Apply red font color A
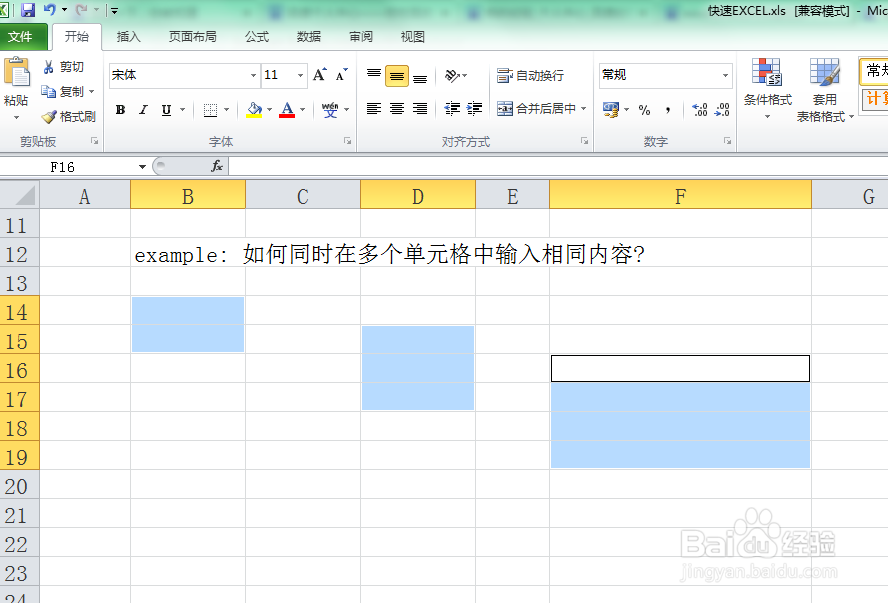This screenshot has width=888, height=603. (x=287, y=110)
